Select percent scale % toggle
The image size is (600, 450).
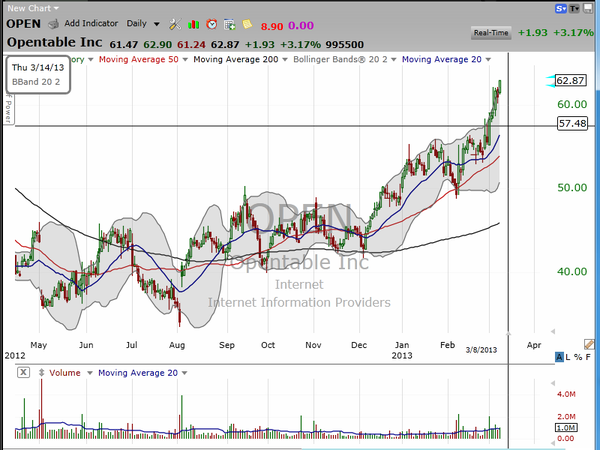(578, 357)
